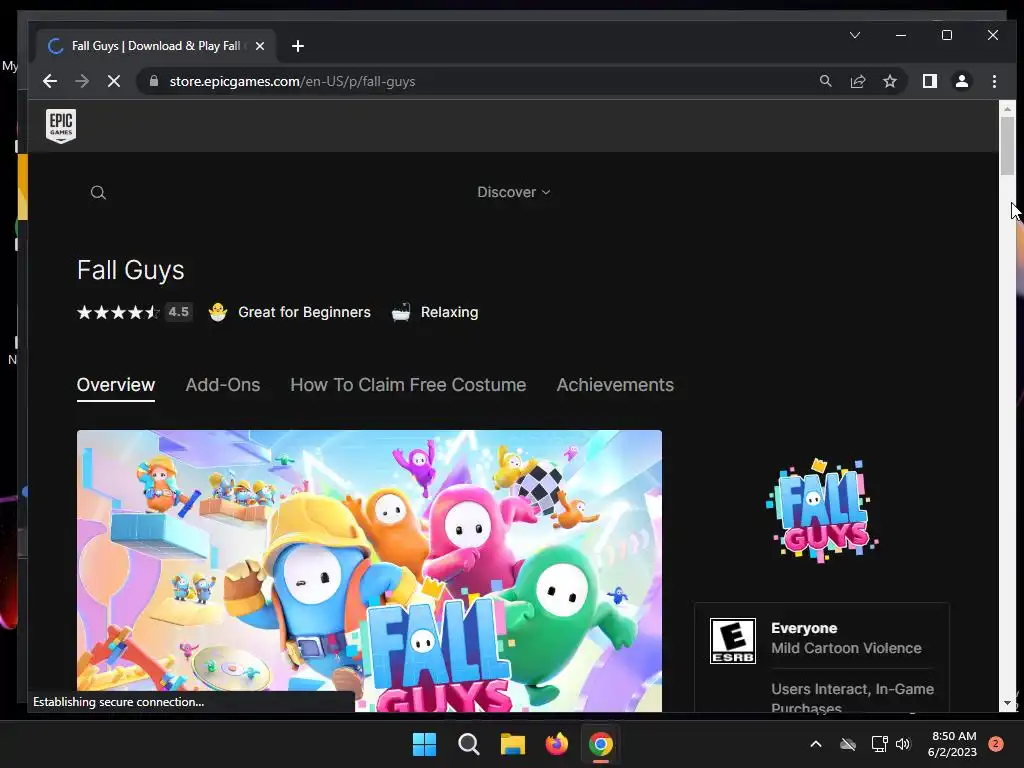Screen dimensions: 1024x768
Task: Click the ESRB Everyone rating badge
Action: (733, 641)
